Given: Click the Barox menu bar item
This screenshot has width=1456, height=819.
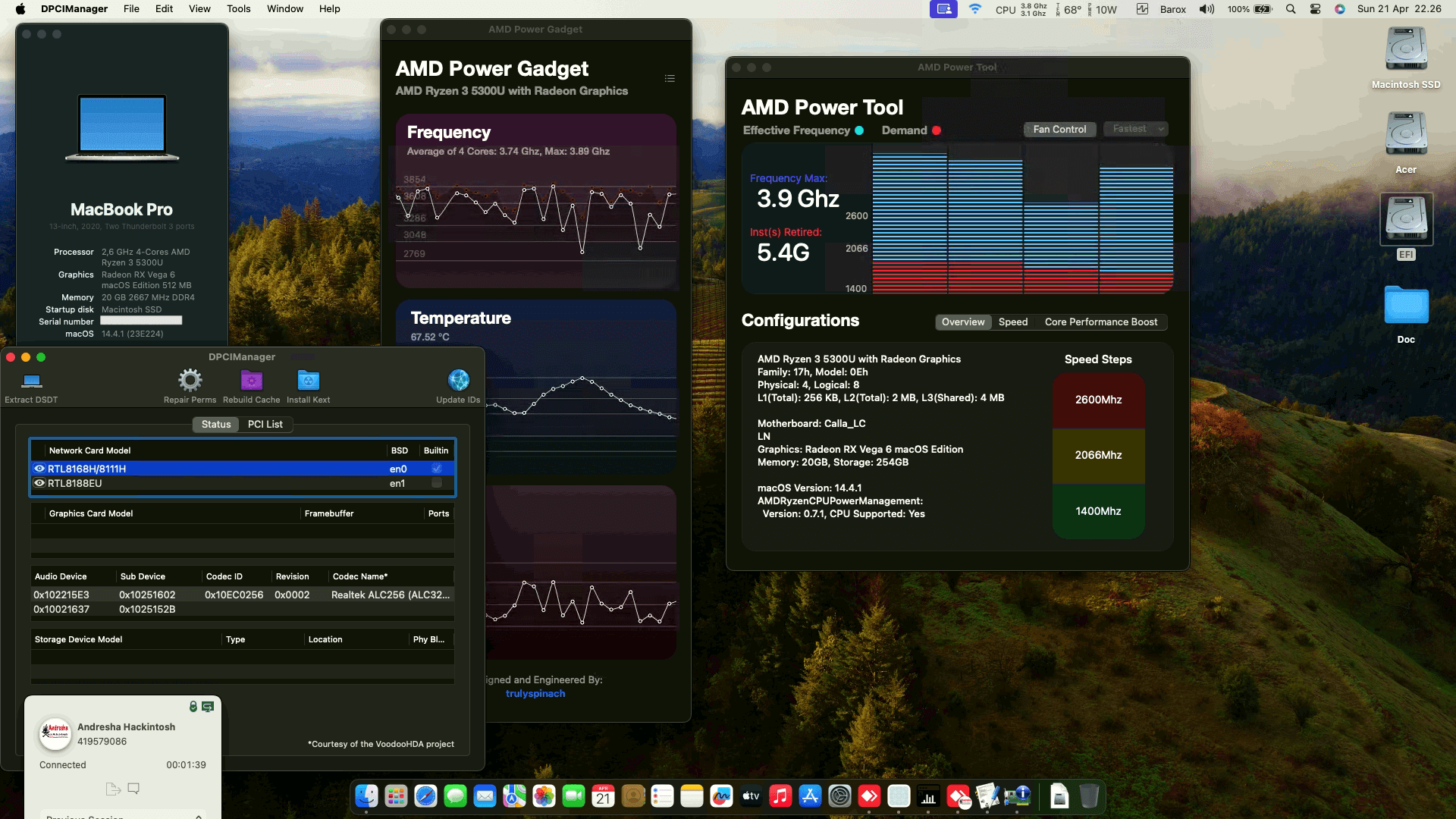Looking at the screenshot, I should (x=1172, y=9).
